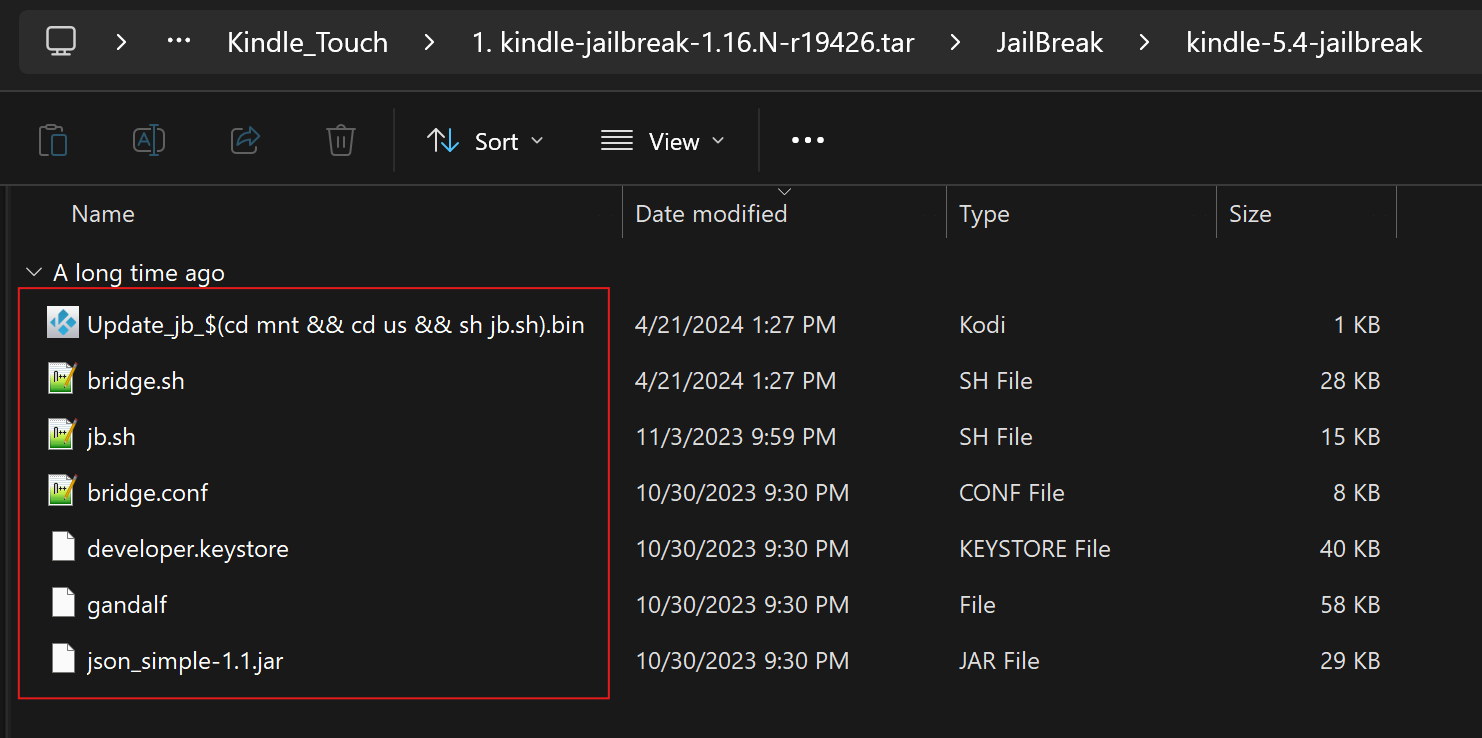
Task: Click the This PC monitor icon in address bar
Action: 61,42
